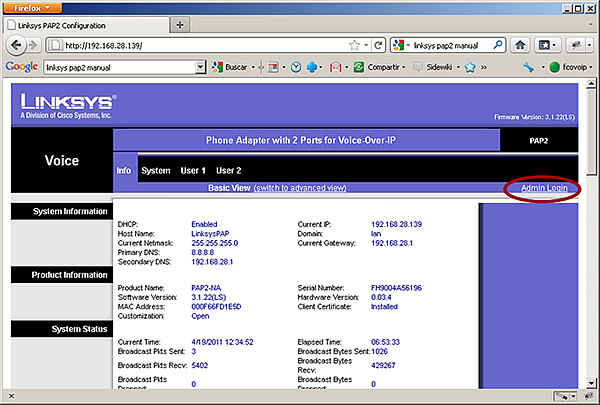This screenshot has width=600, height=405.
Task: Open the bookmarks button dropdown arrow
Action: click(x=554, y=45)
